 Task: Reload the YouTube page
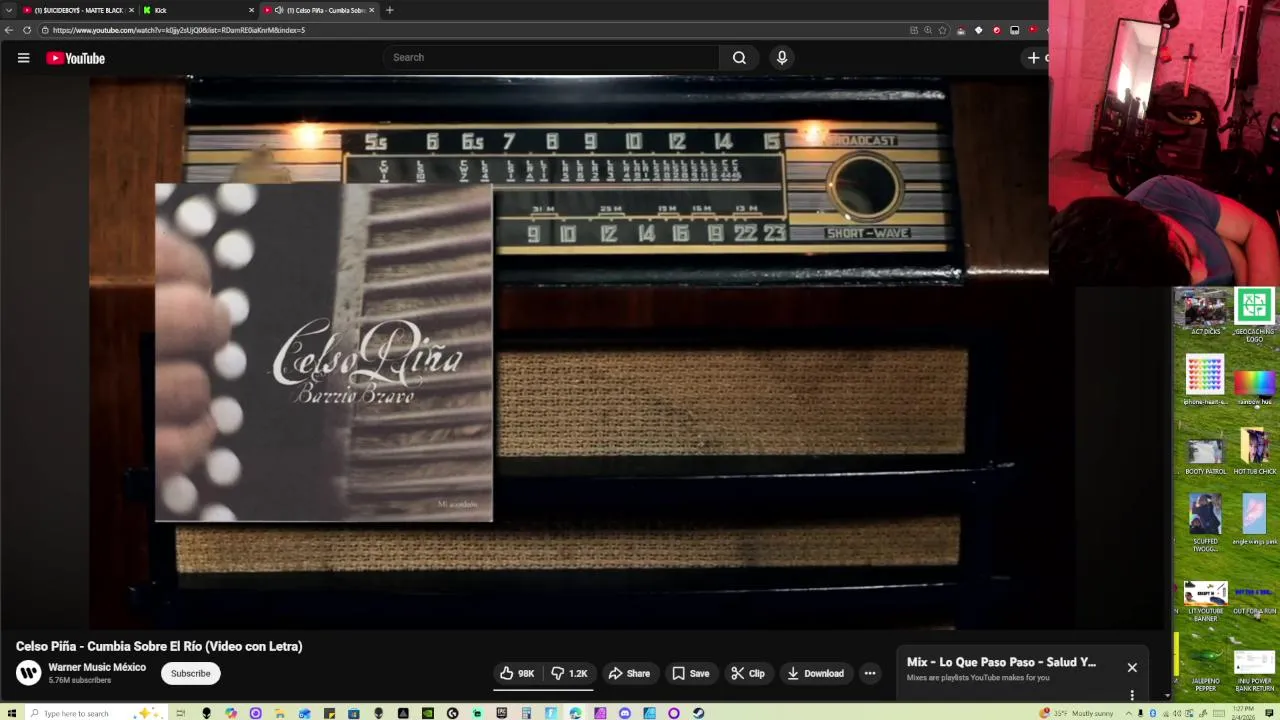pos(26,30)
